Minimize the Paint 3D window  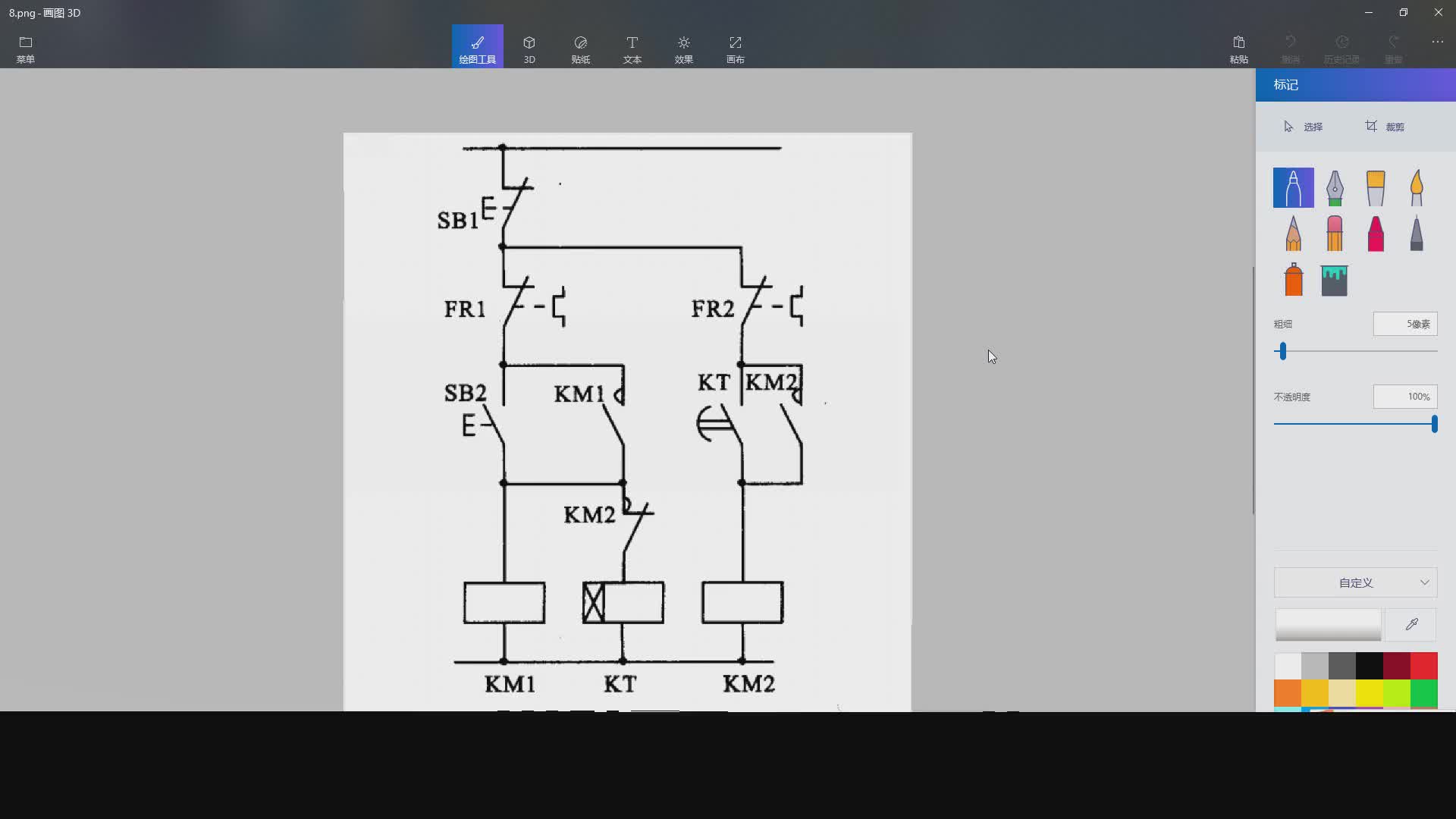click(x=1369, y=12)
